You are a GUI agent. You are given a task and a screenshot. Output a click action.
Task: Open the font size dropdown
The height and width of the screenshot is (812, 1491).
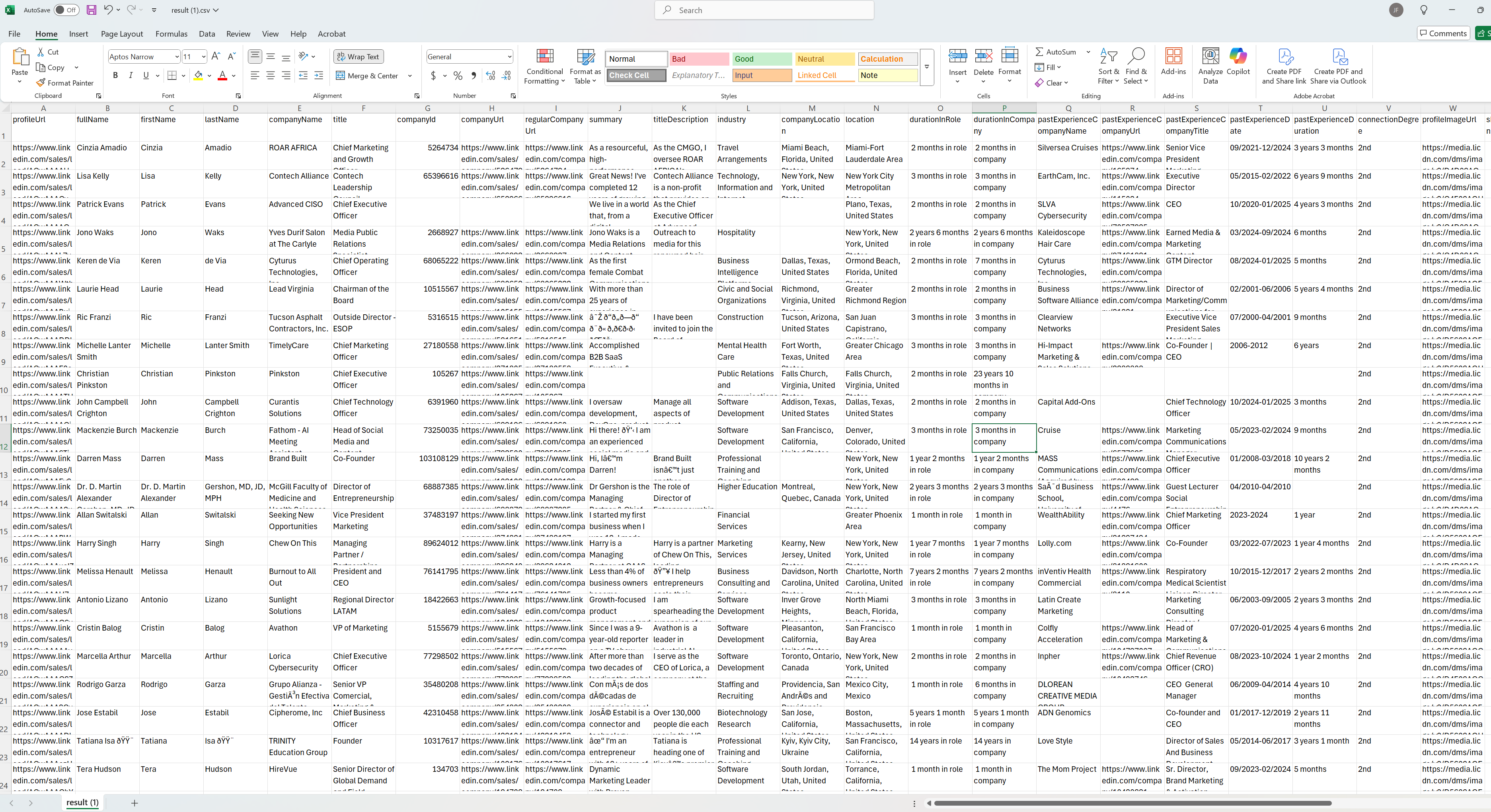tap(203, 57)
